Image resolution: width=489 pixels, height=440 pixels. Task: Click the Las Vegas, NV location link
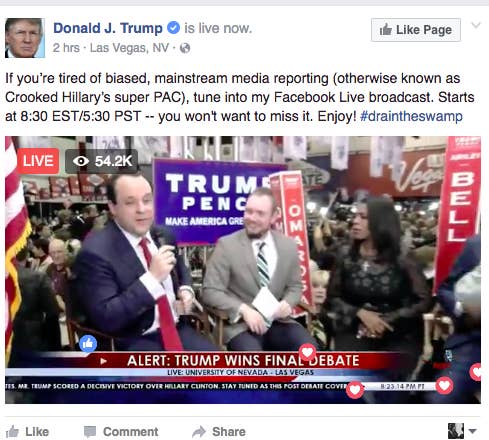coord(129,48)
